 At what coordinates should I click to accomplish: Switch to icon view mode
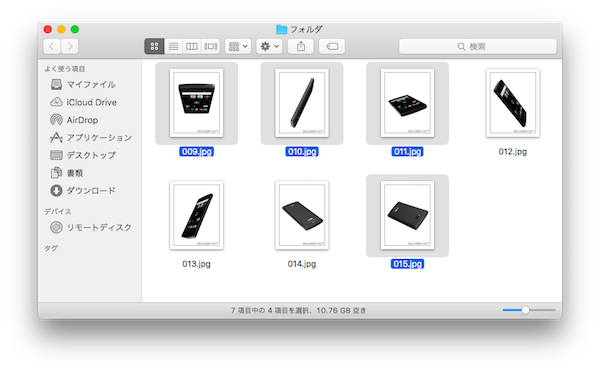[154, 46]
